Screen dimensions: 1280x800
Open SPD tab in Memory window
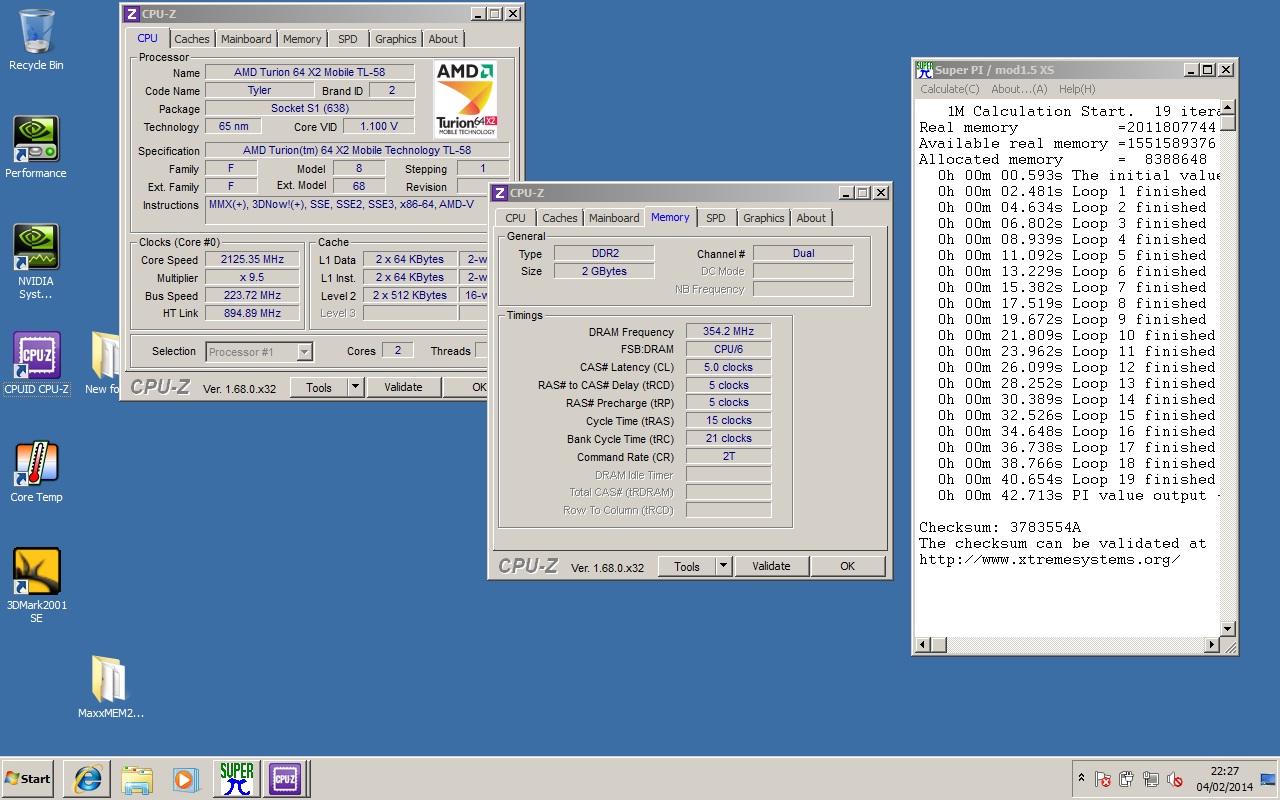click(x=716, y=218)
